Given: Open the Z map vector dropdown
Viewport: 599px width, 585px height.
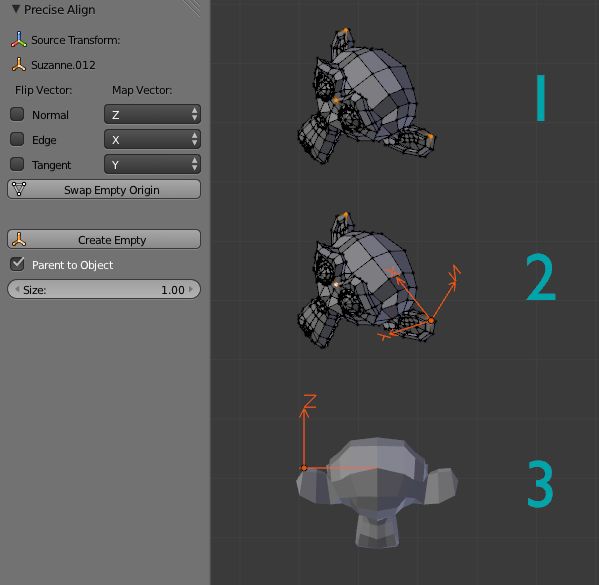Looking at the screenshot, I should coord(152,114).
